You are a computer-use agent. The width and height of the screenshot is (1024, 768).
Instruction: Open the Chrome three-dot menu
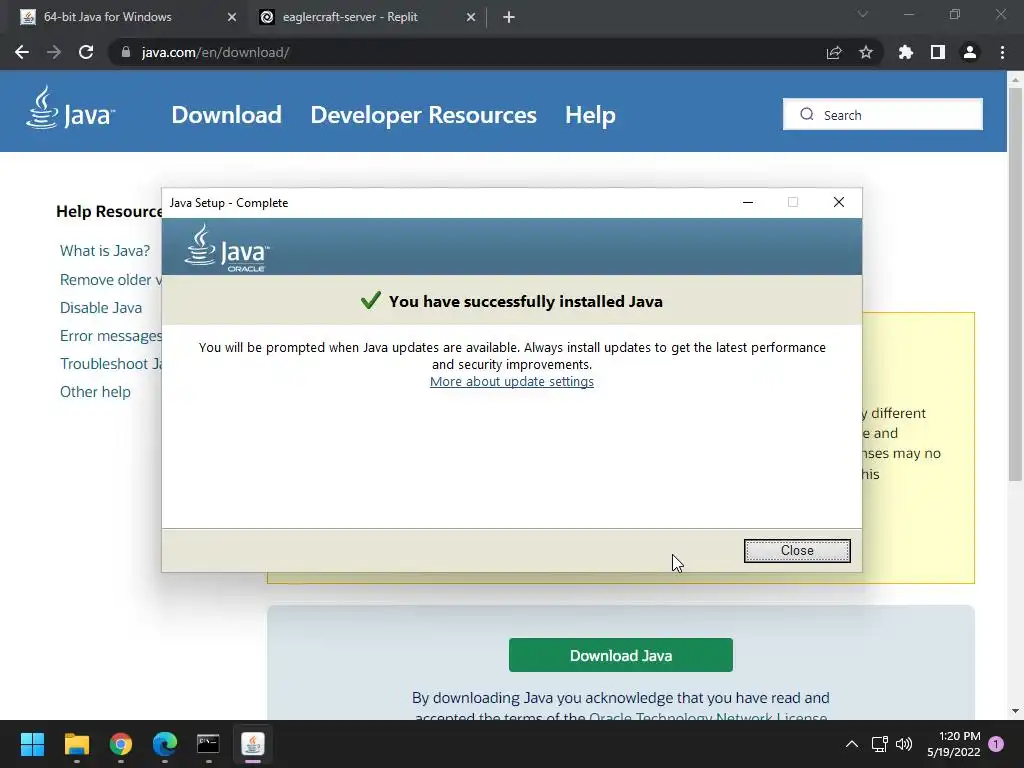1002,52
